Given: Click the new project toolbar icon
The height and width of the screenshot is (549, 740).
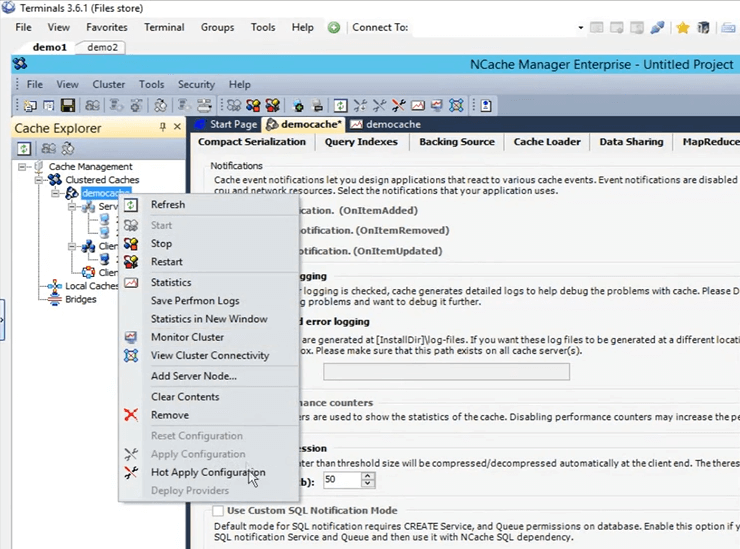Looking at the screenshot, I should [30, 105].
